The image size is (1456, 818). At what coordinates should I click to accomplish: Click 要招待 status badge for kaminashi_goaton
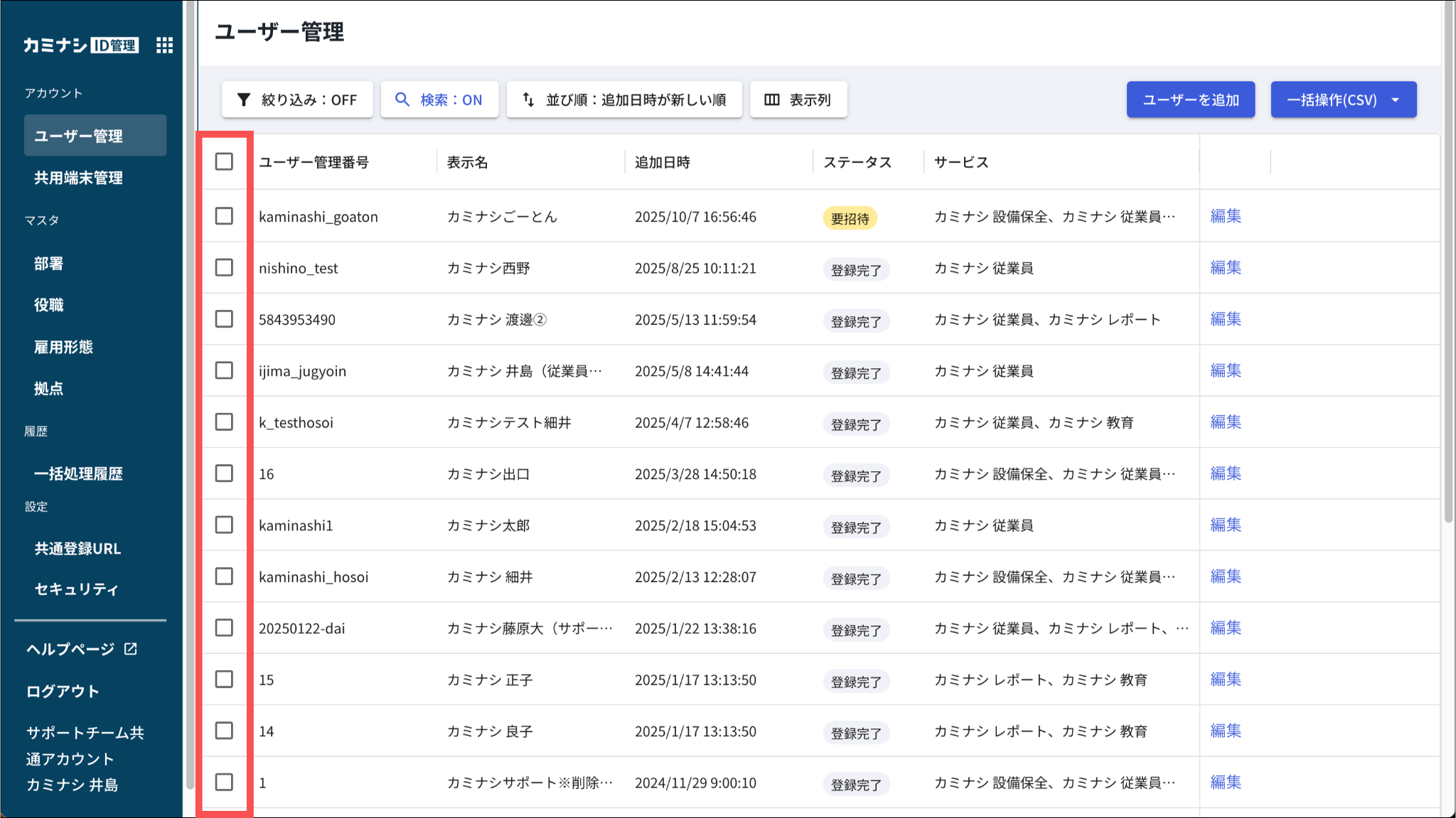point(850,218)
